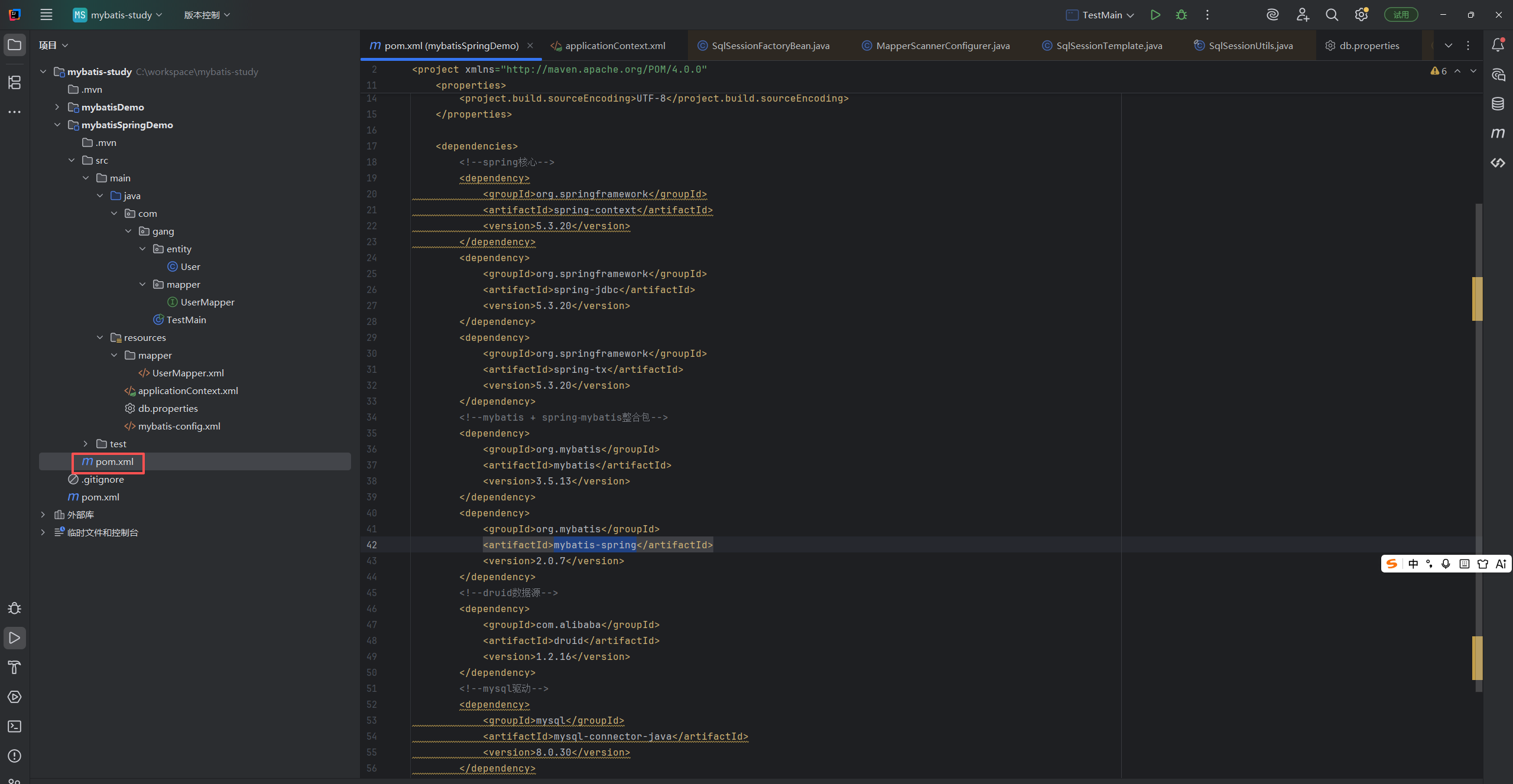This screenshot has width=1513, height=784.
Task: Debug TestMain with bug icon
Action: [x=1181, y=15]
